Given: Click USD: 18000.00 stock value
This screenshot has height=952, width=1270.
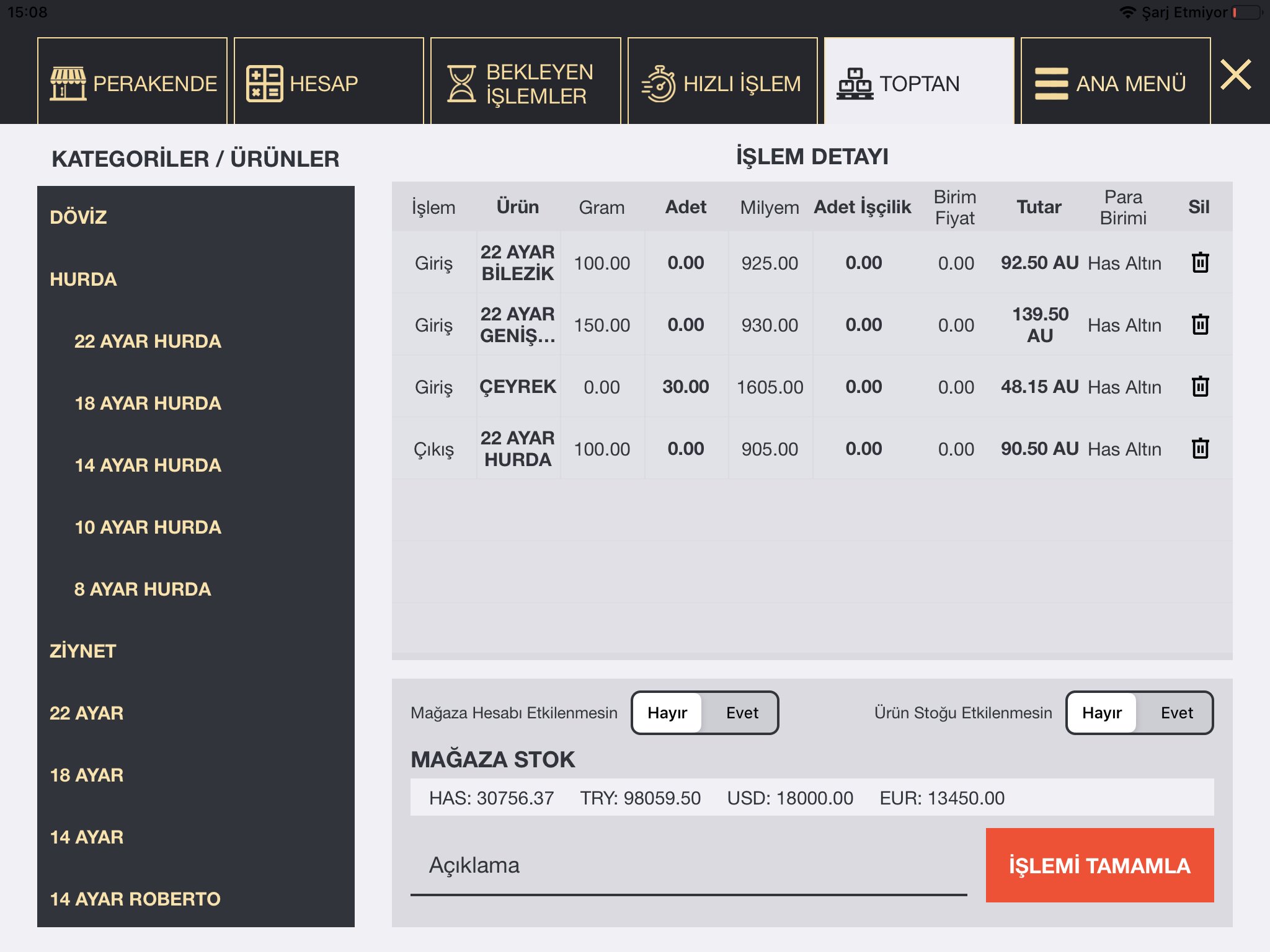Looking at the screenshot, I should click(x=790, y=798).
